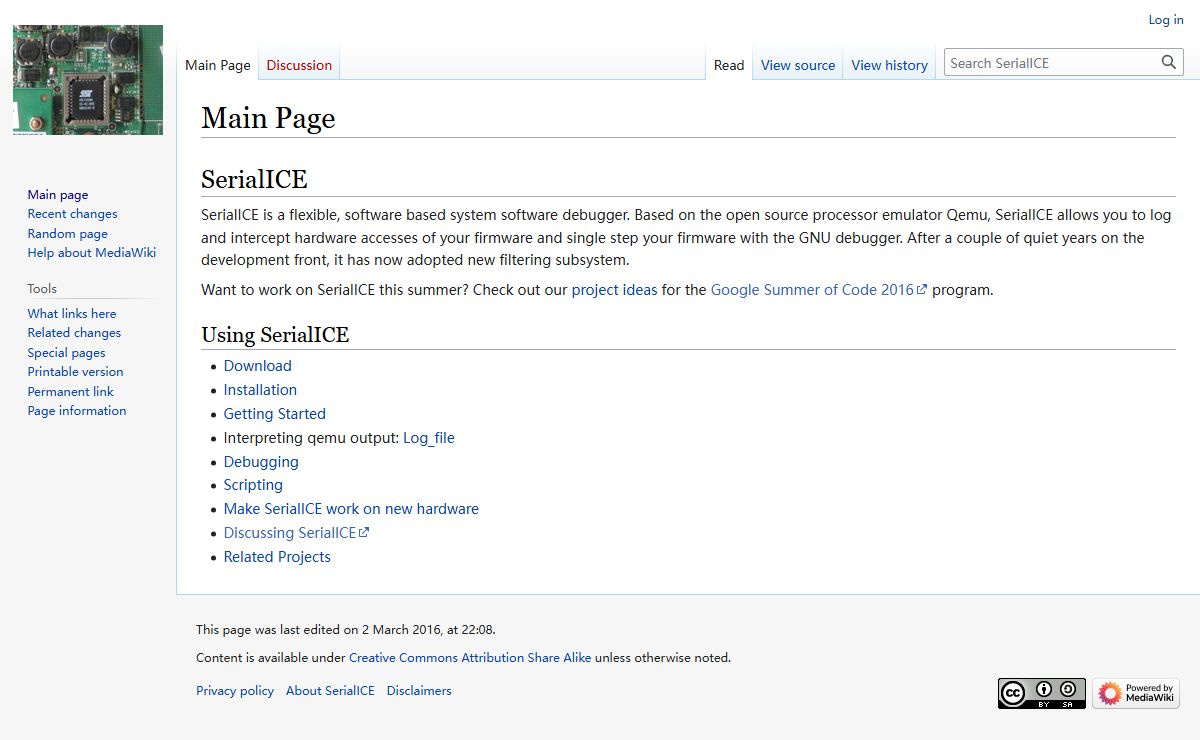Open the Creative Commons BY-SA badge
This screenshot has height=740, width=1200.
pos(1041,693)
